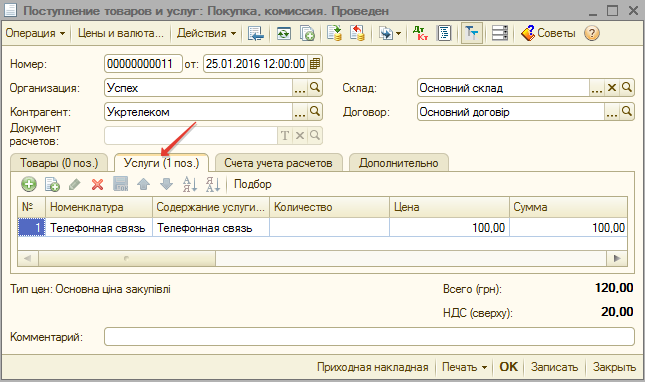Open the date calendar picker
The image size is (645, 382).
[315, 64]
